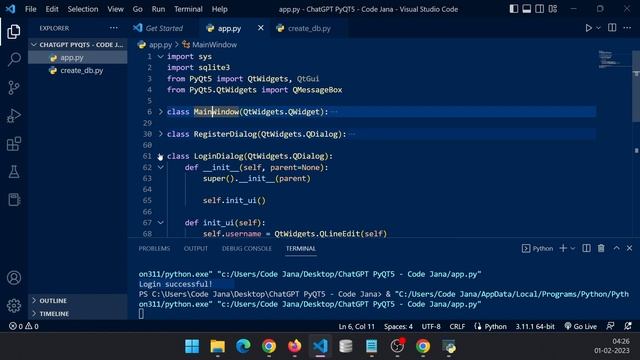Switch to the Debug Console tab
Screen dimensions: 640x360
[247, 249]
